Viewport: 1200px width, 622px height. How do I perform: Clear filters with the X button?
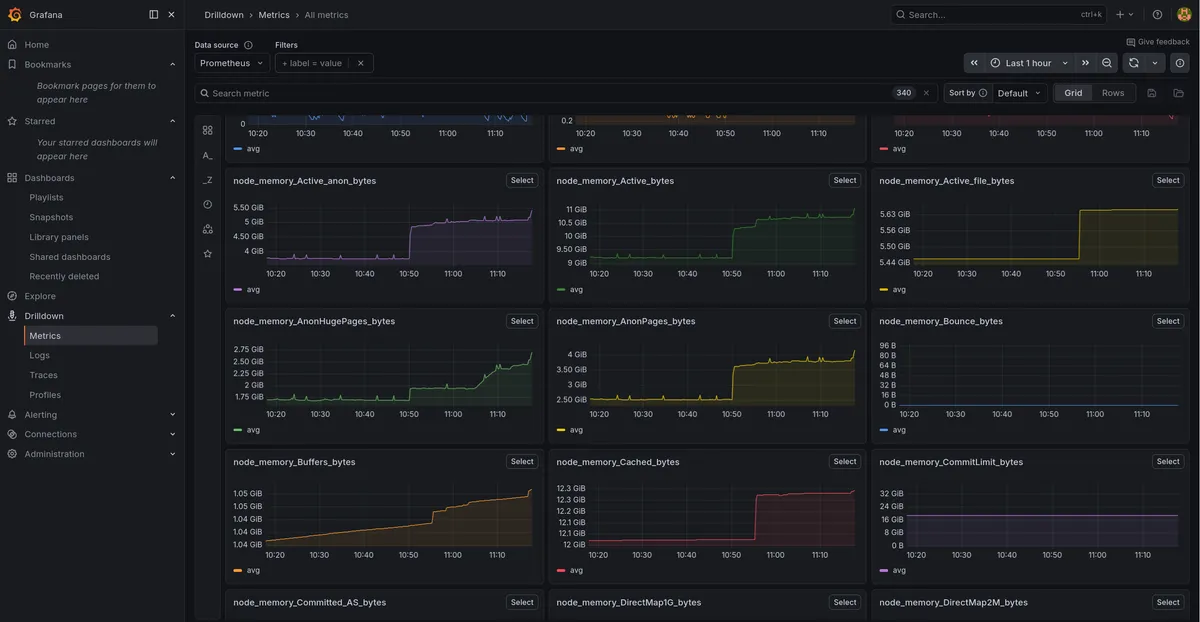point(361,63)
